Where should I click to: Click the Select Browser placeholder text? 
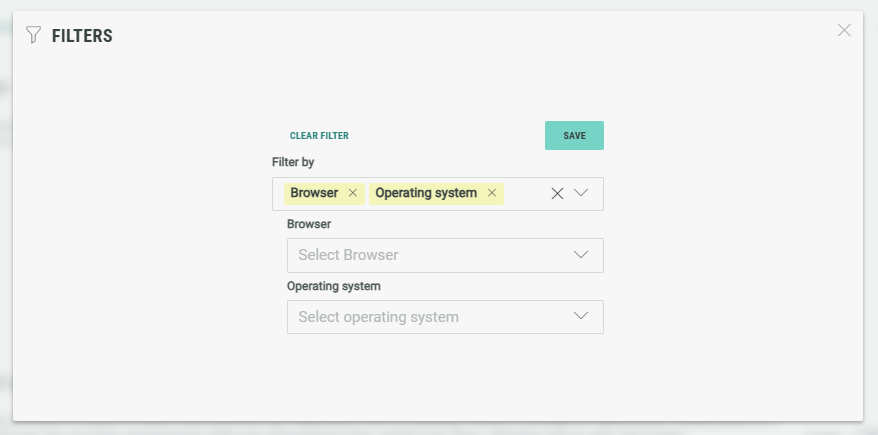click(x=348, y=255)
